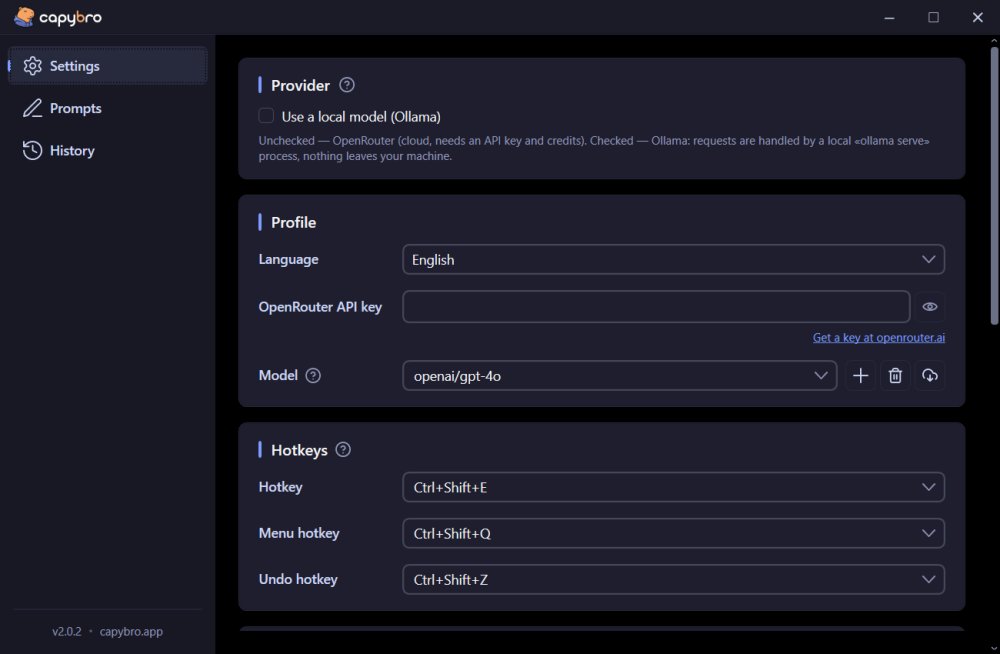Toggle API key visibility with eye icon
The height and width of the screenshot is (654, 1000).
(x=930, y=307)
